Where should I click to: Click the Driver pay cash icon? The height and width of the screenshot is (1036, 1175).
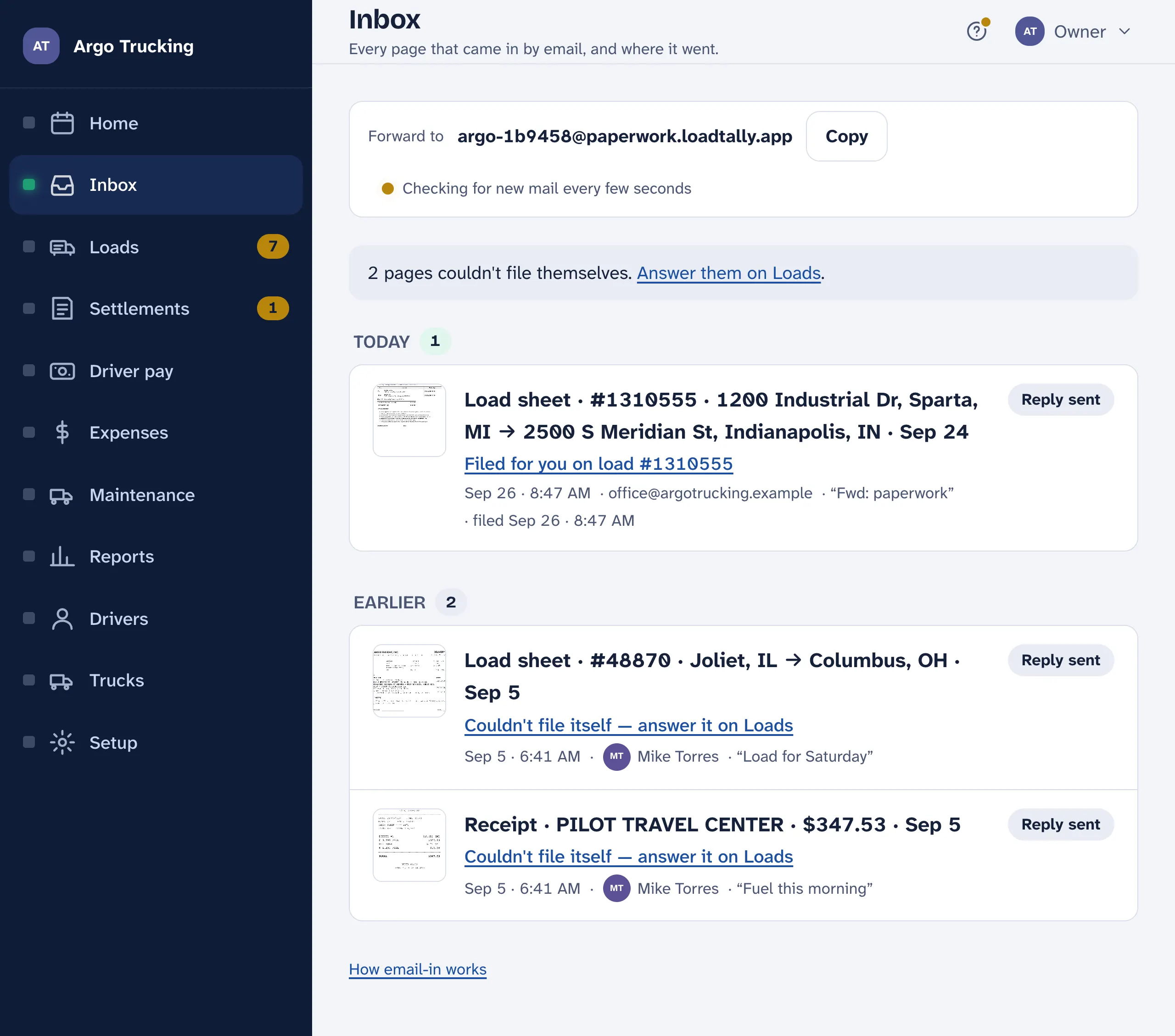tap(62, 371)
